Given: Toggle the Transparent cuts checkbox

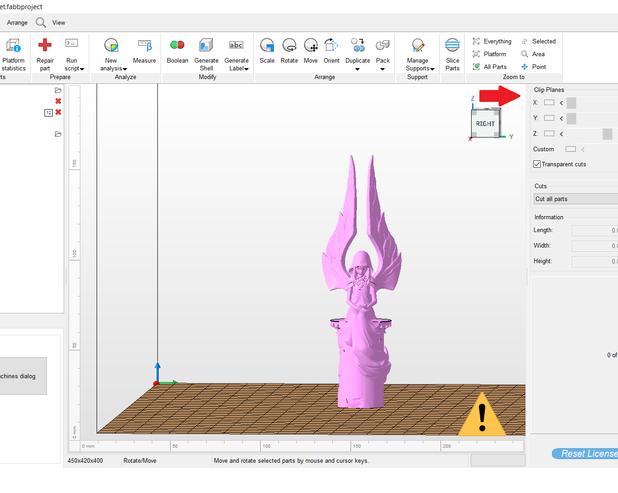Looking at the screenshot, I should coord(537,164).
